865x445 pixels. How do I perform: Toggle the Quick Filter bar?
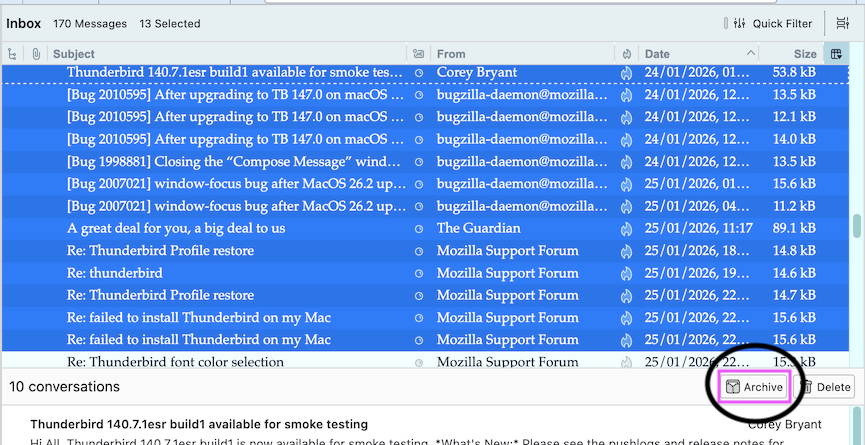click(x=768, y=24)
